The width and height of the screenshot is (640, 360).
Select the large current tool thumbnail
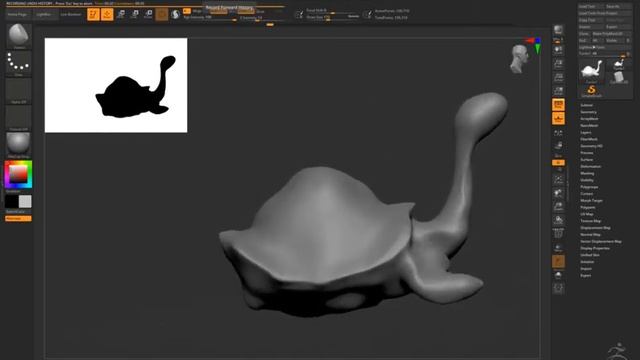(x=591, y=71)
